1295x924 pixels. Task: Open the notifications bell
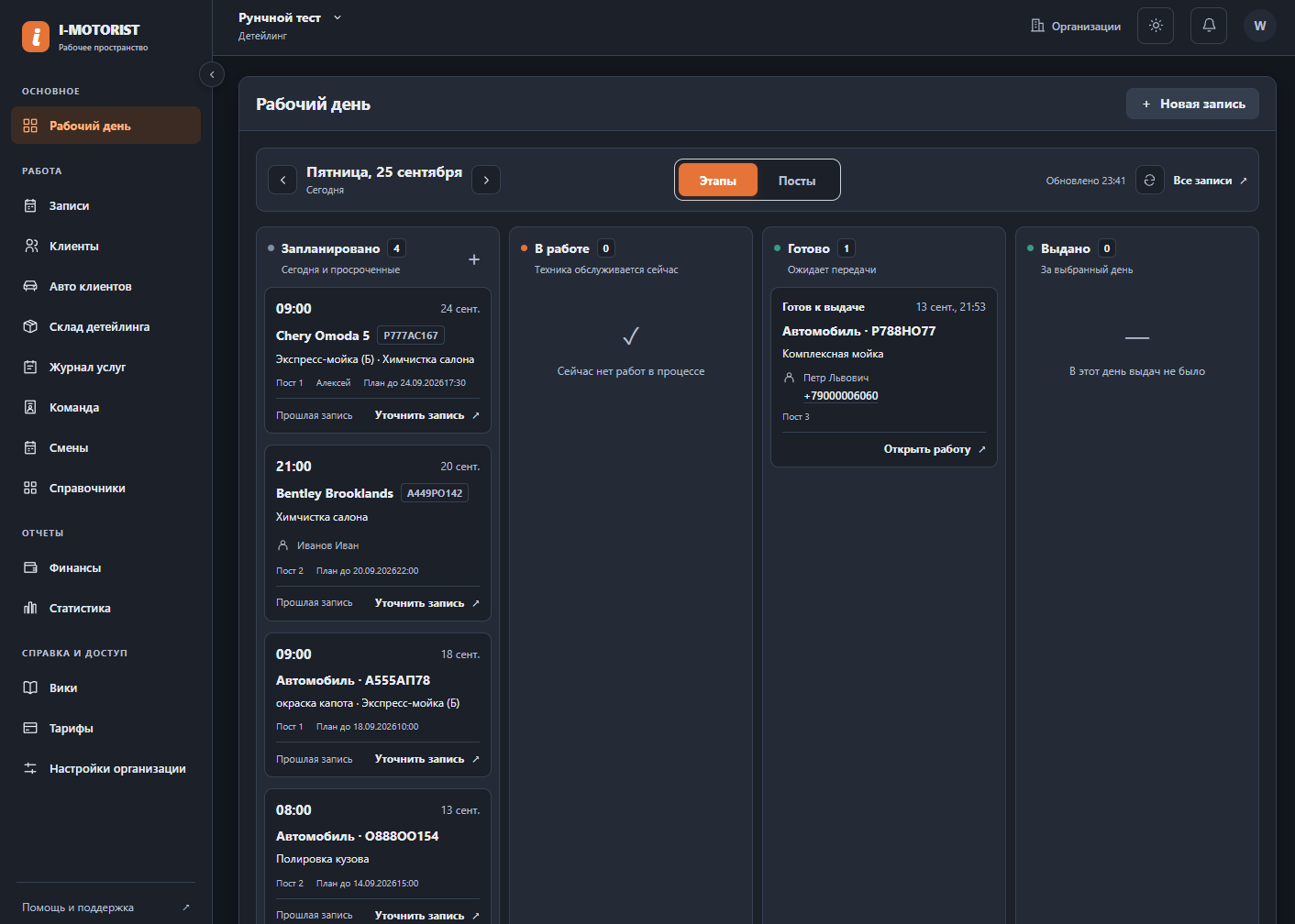(1209, 26)
